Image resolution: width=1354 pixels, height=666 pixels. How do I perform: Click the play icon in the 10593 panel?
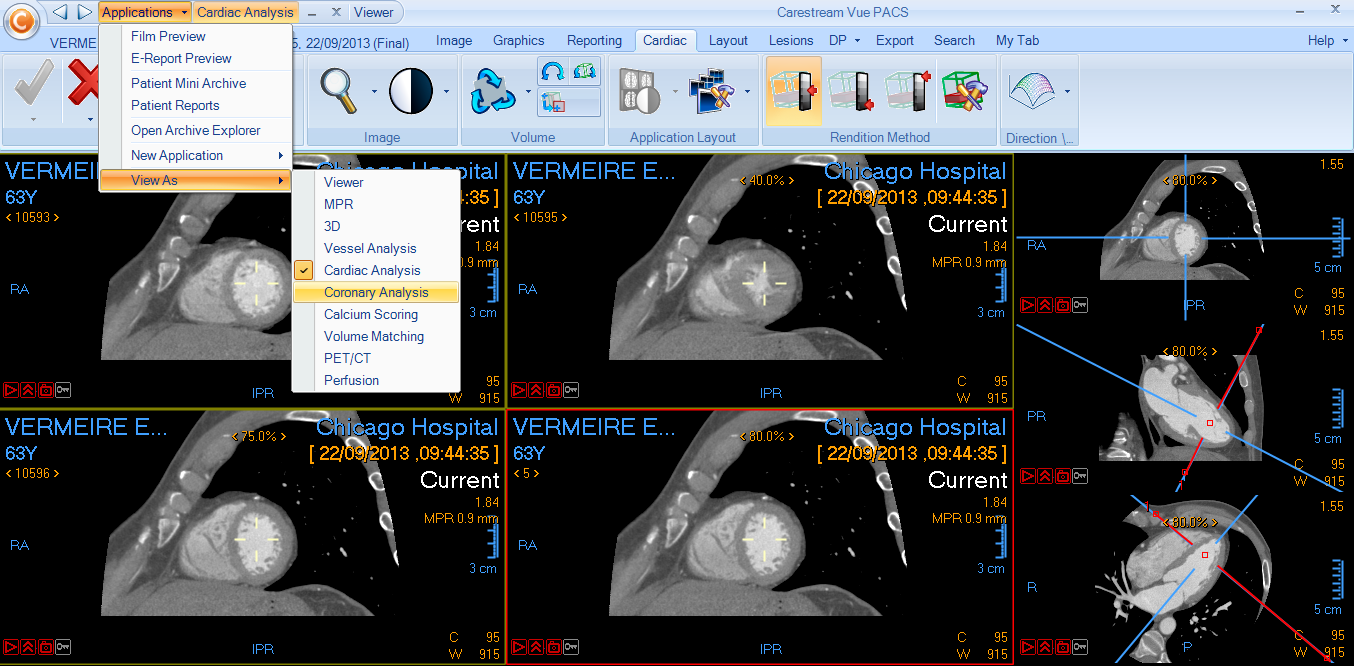tap(11, 390)
